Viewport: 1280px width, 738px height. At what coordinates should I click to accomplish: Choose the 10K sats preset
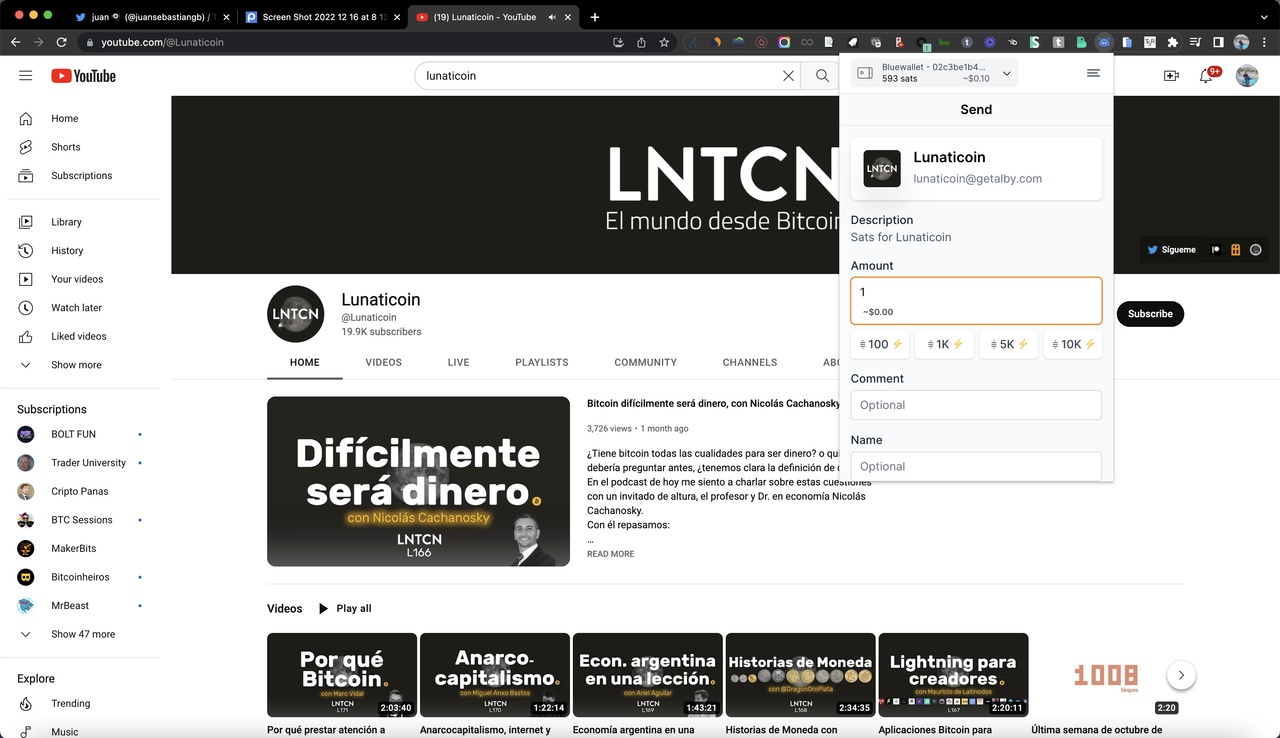pos(1072,344)
